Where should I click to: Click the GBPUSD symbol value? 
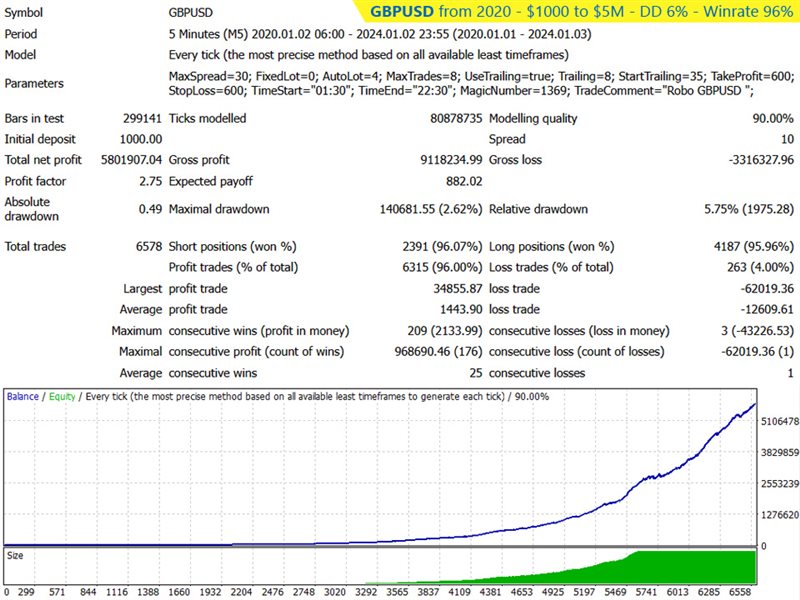point(191,12)
